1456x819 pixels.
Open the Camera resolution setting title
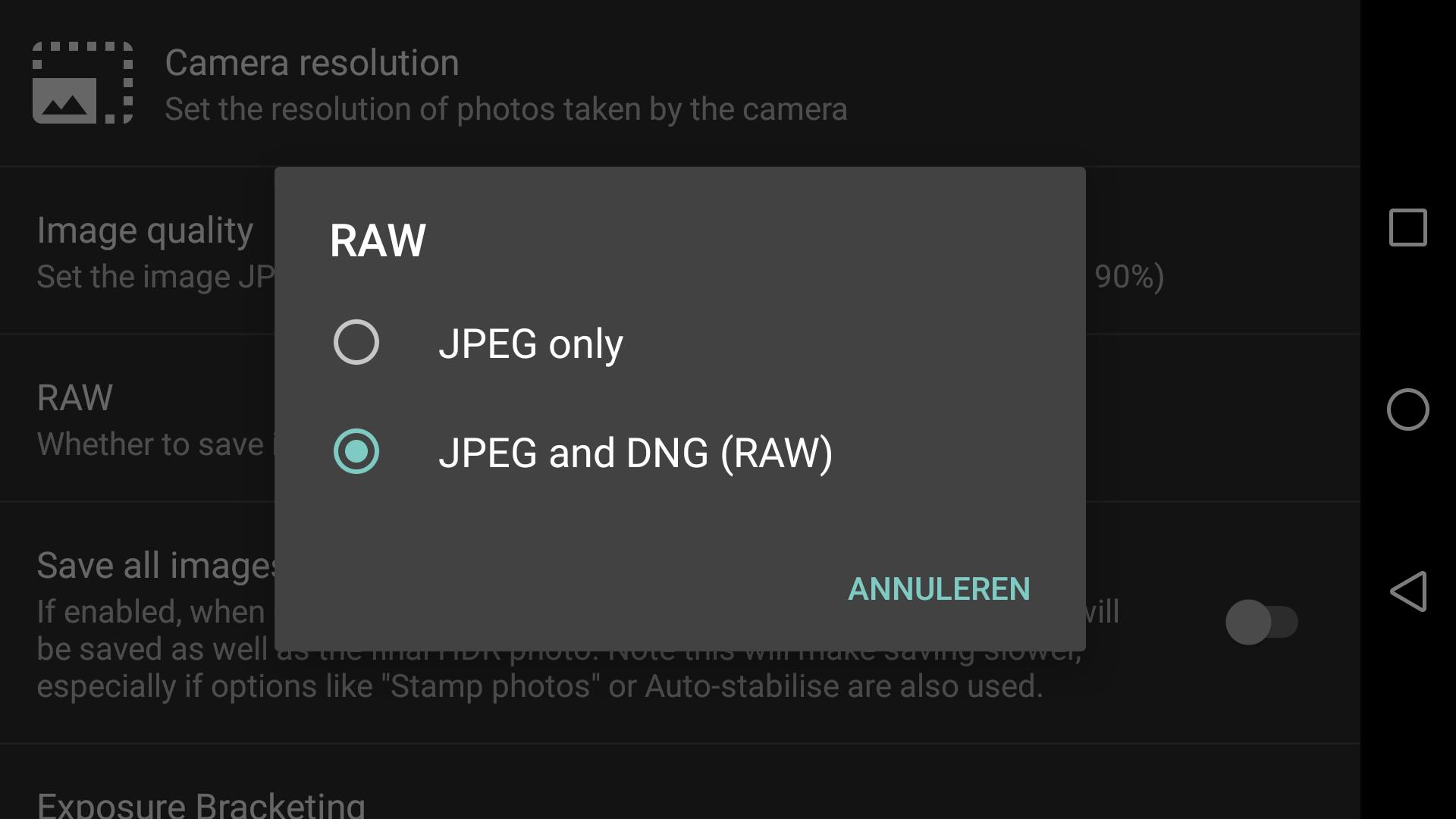[312, 63]
